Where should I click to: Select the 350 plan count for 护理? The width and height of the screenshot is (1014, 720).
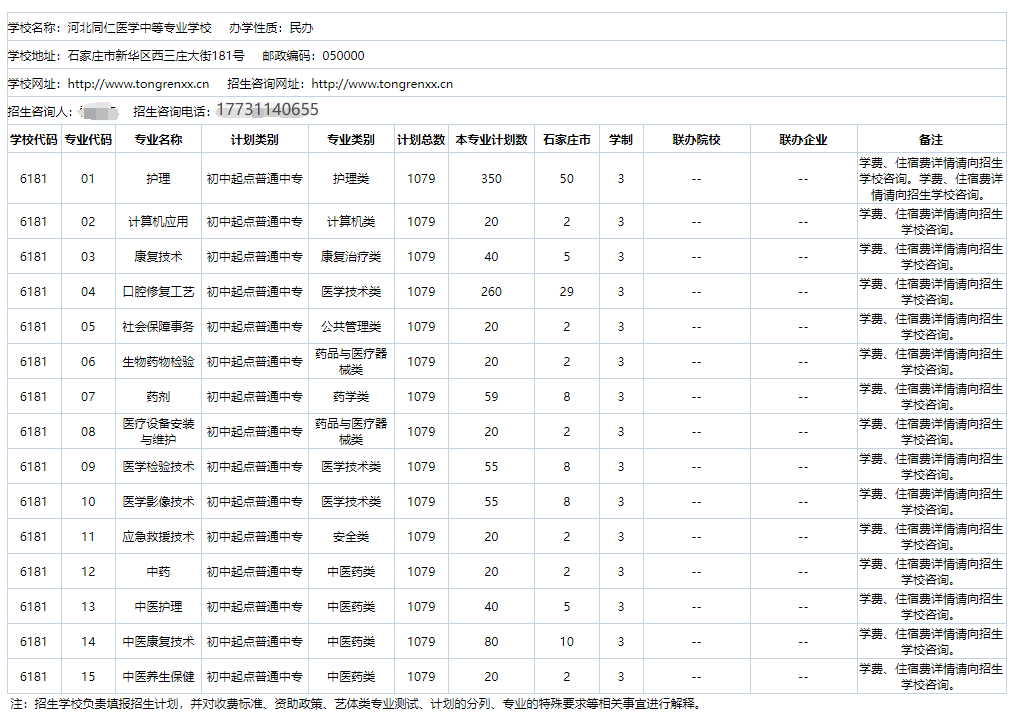point(491,178)
